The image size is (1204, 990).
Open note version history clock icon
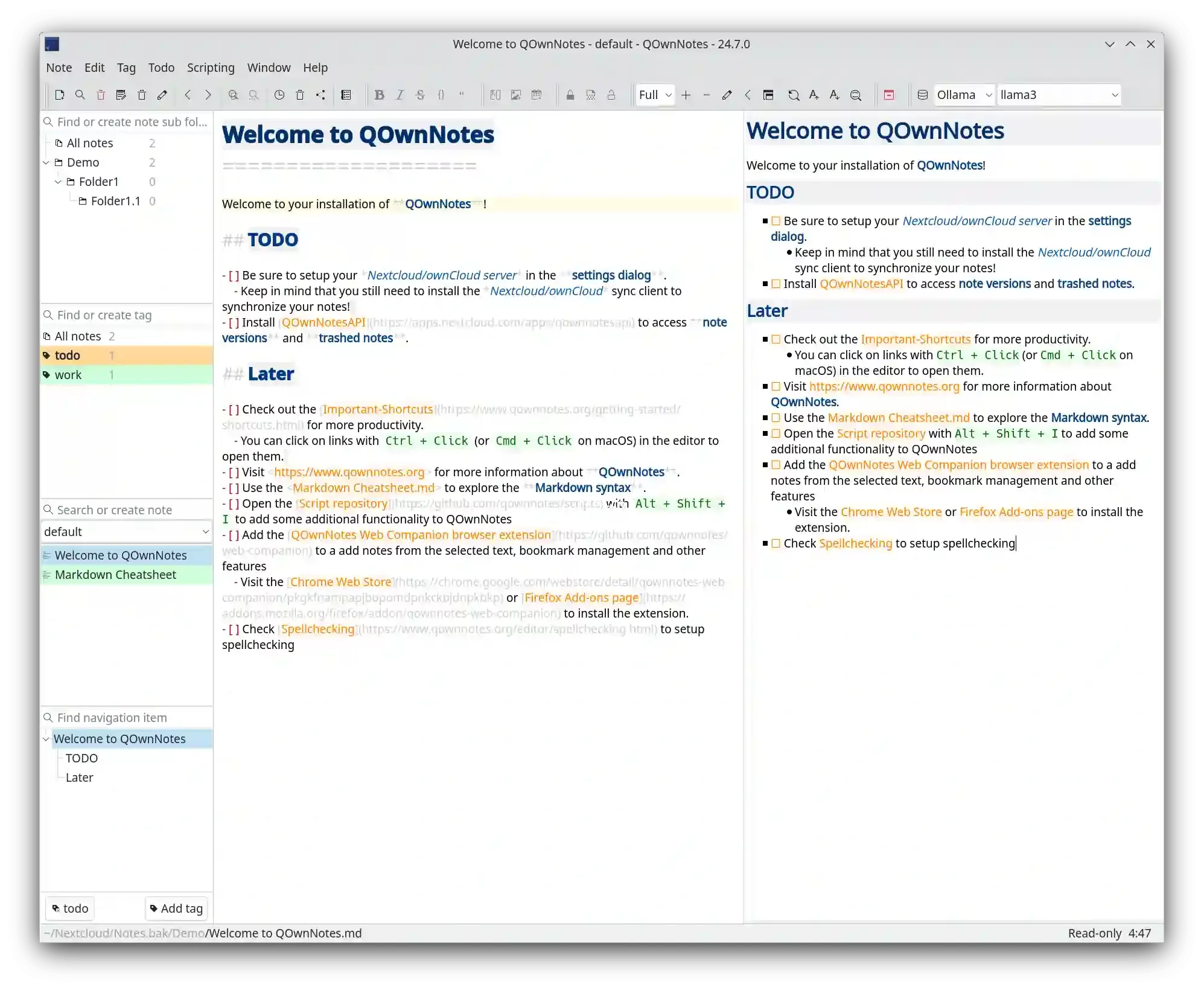[279, 95]
